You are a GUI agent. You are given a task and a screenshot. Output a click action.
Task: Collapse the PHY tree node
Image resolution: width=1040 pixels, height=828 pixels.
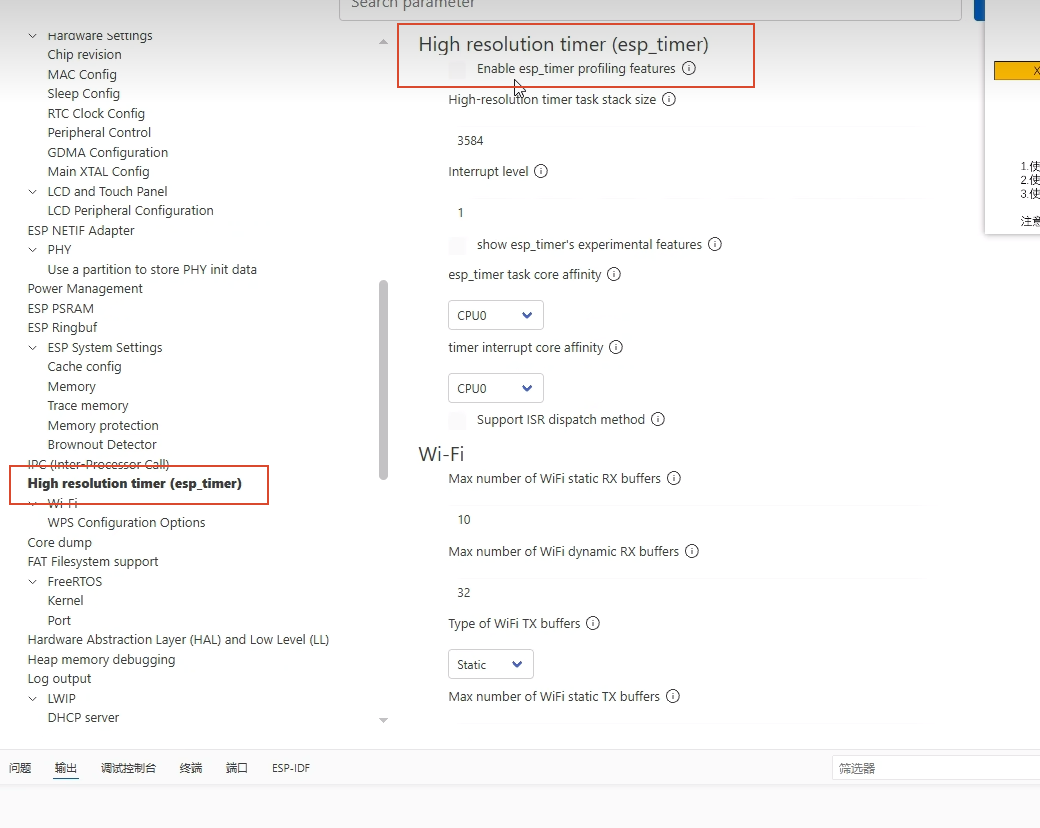click(32, 250)
